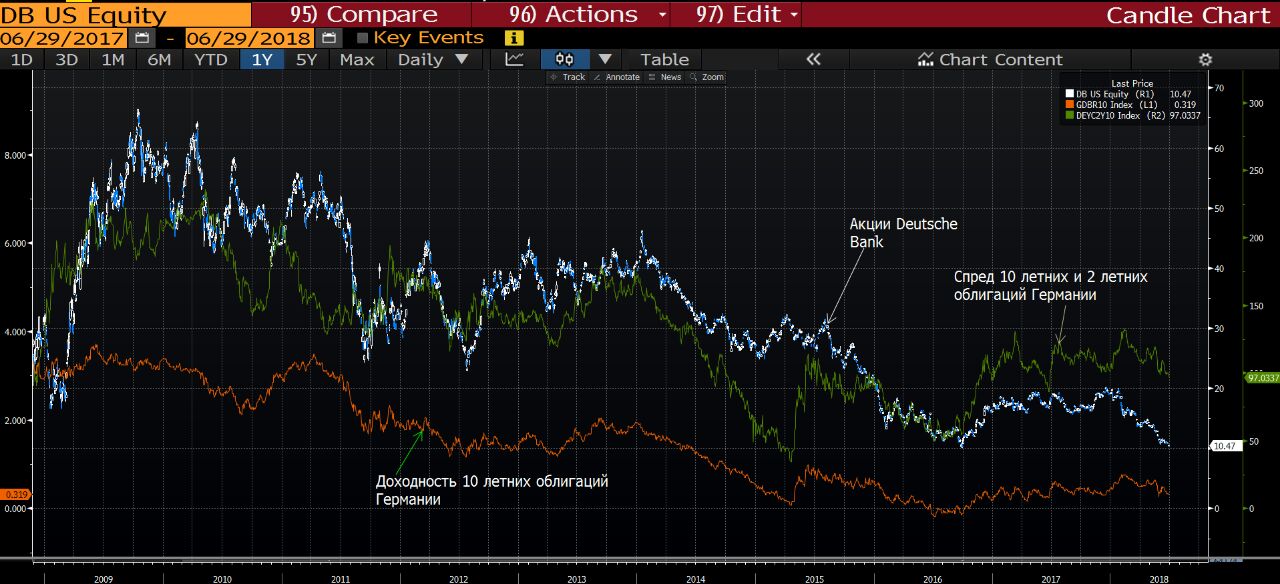Select the YTD time range
Viewport: 1280px width, 584px height.
click(x=211, y=59)
